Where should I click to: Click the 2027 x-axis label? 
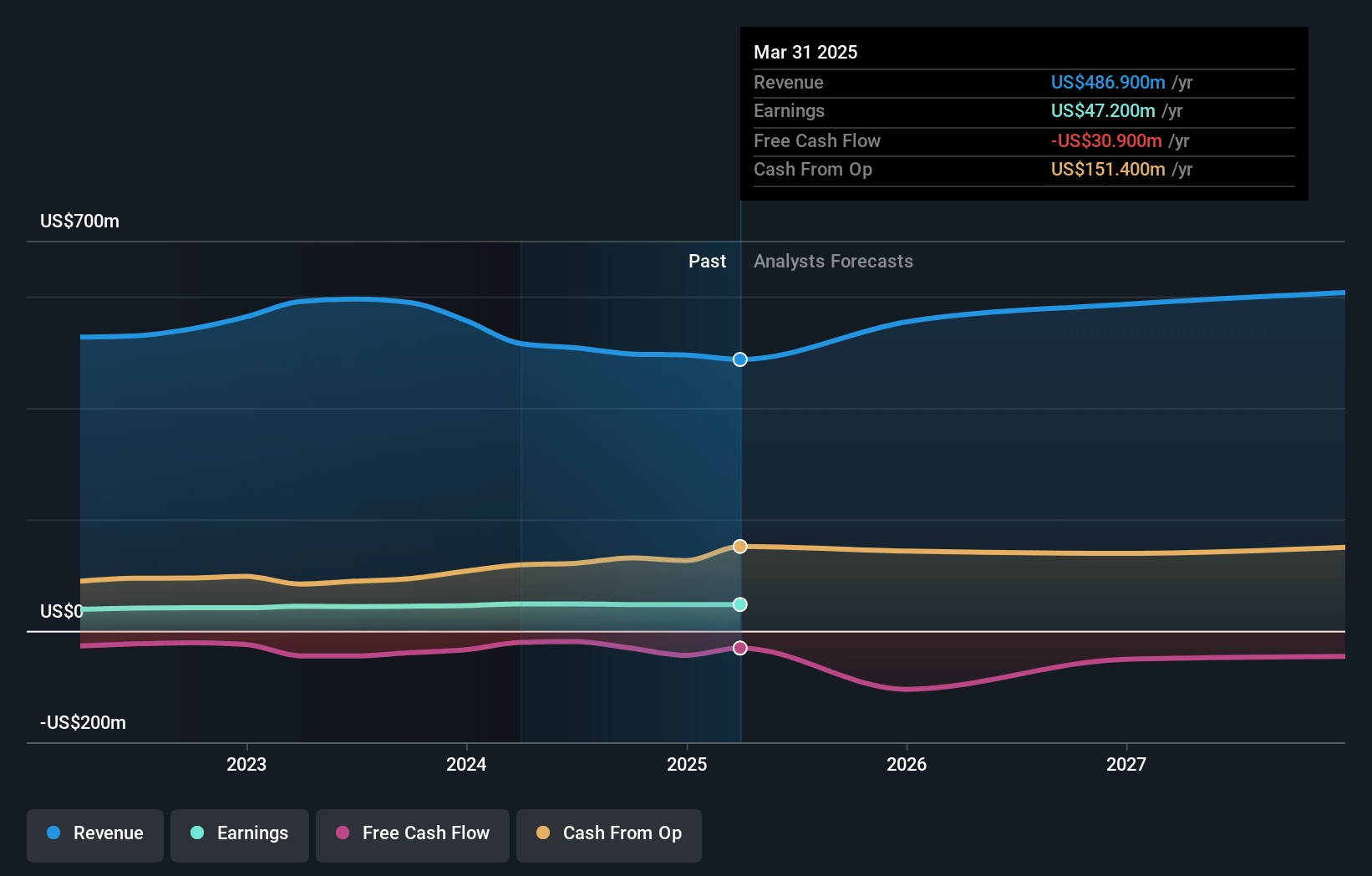pos(1126,764)
